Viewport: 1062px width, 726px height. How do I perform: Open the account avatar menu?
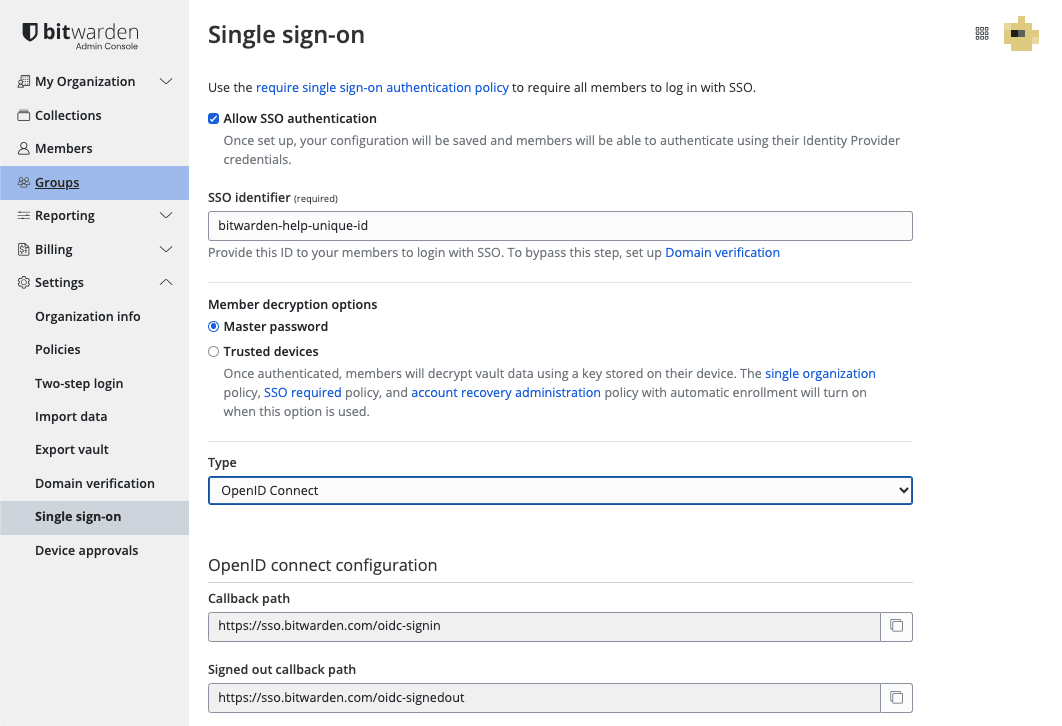coord(1021,33)
